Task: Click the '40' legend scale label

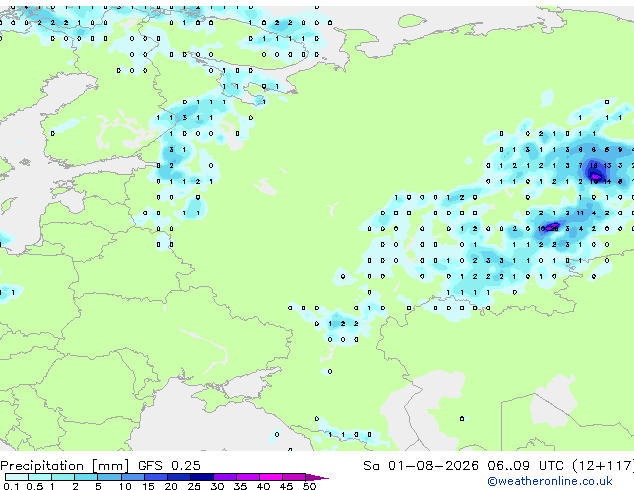Action: tap(264, 486)
